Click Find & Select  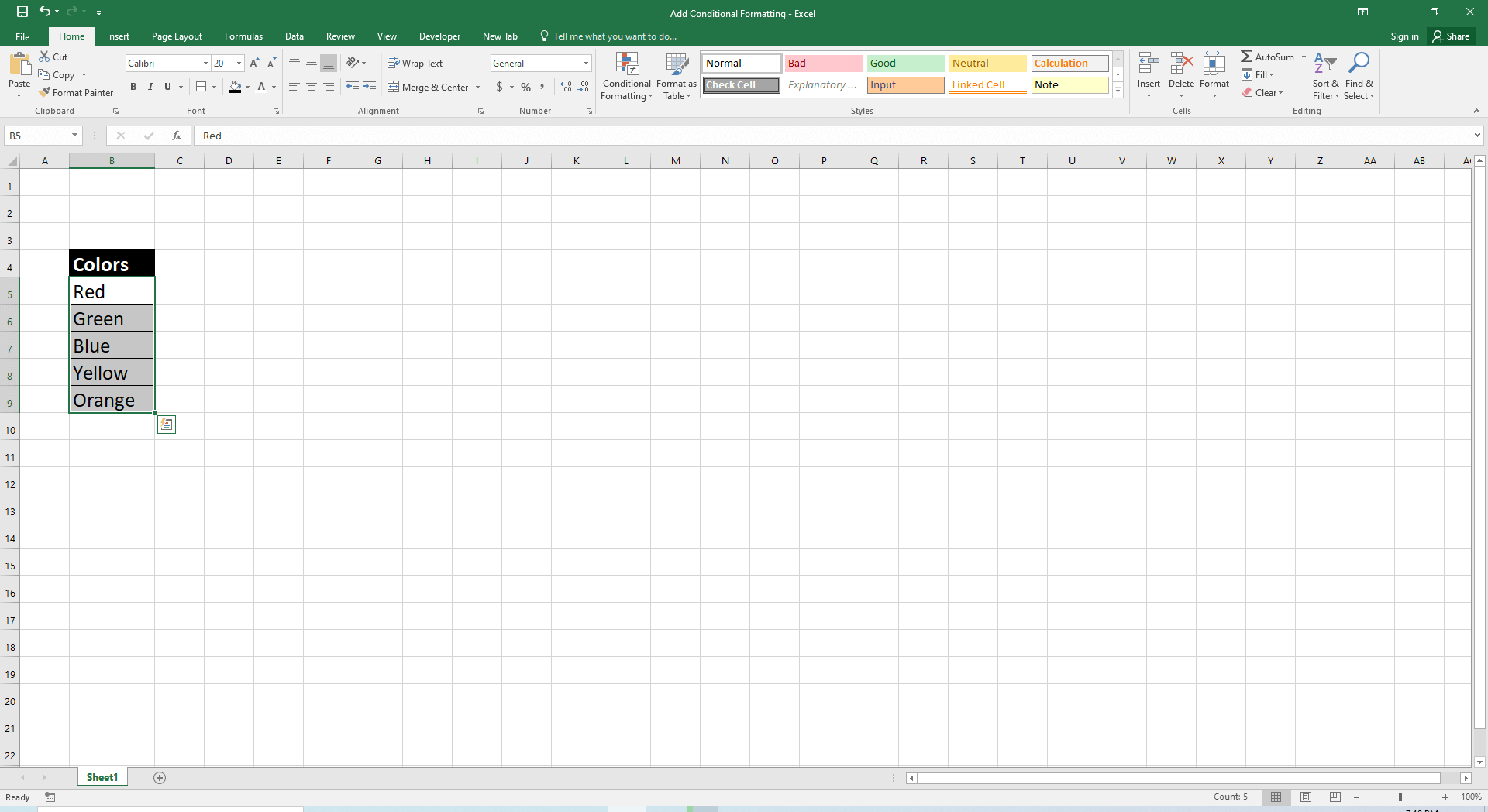(x=1359, y=76)
